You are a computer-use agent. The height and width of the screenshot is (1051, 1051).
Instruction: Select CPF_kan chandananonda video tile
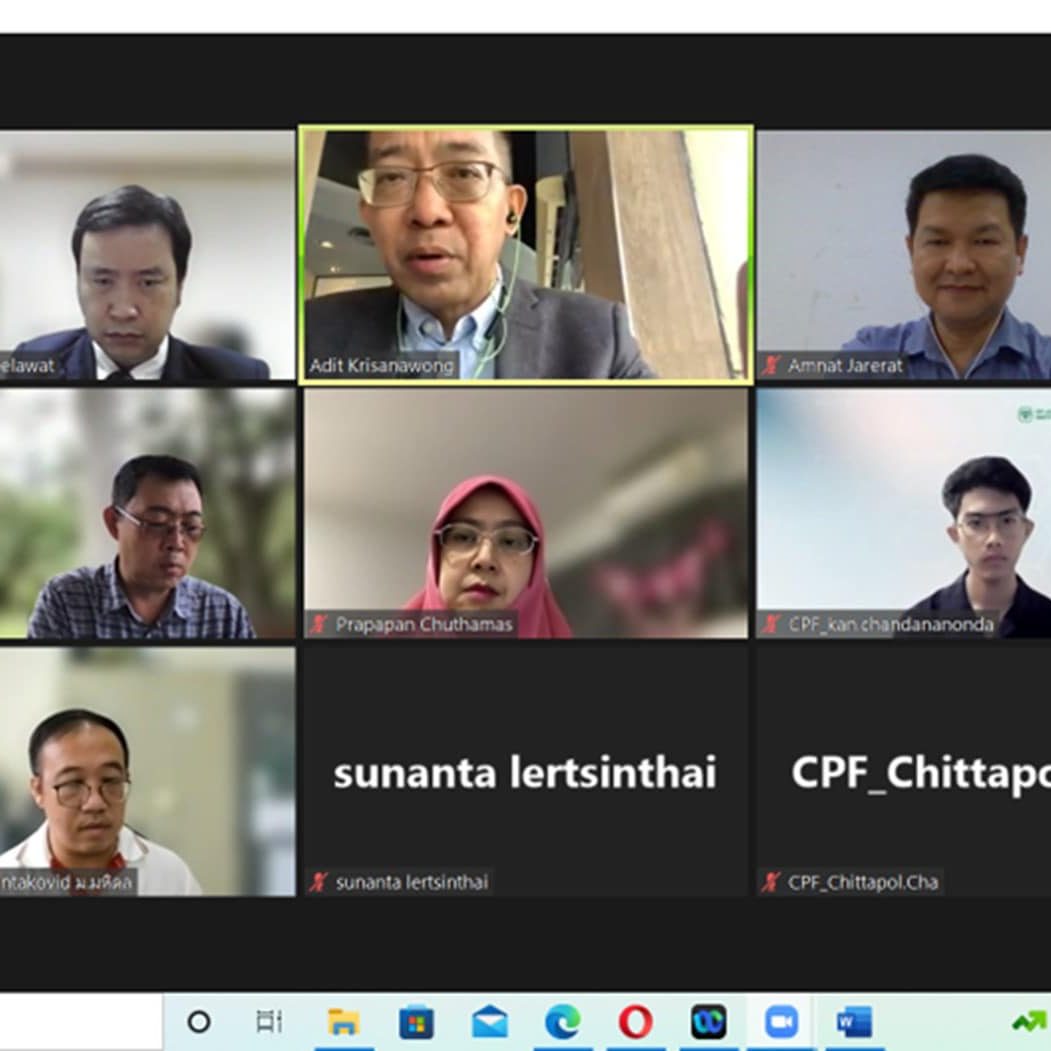pos(904,513)
